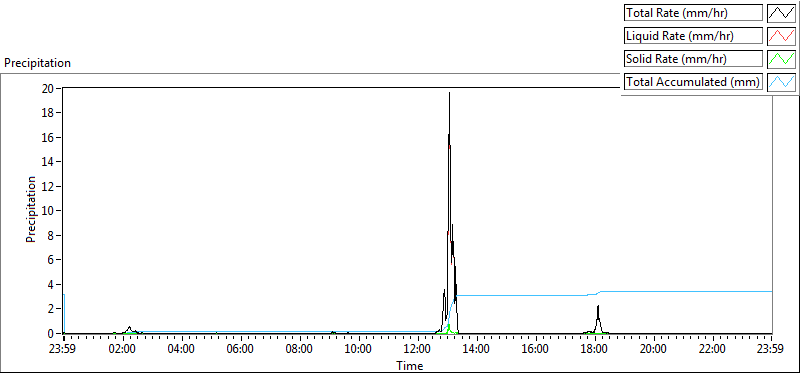The height and width of the screenshot is (373, 800).
Task: Click the 8 y-axis tick label
Action: (51, 235)
